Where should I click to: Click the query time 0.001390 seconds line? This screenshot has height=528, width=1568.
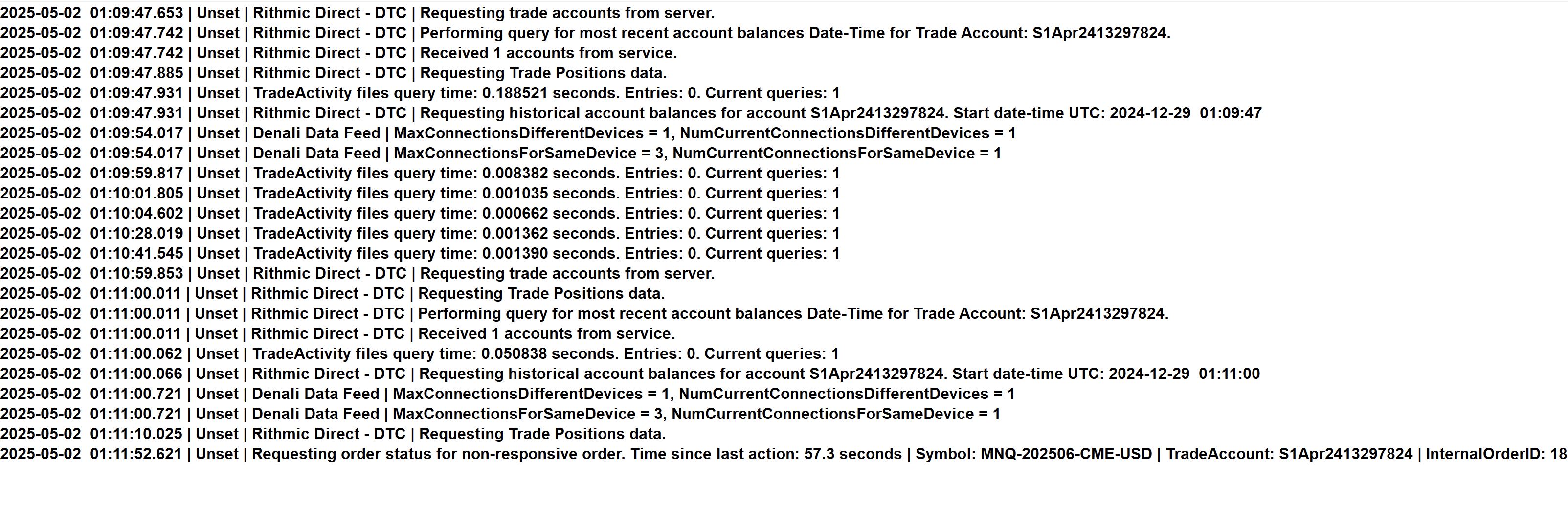point(420,254)
